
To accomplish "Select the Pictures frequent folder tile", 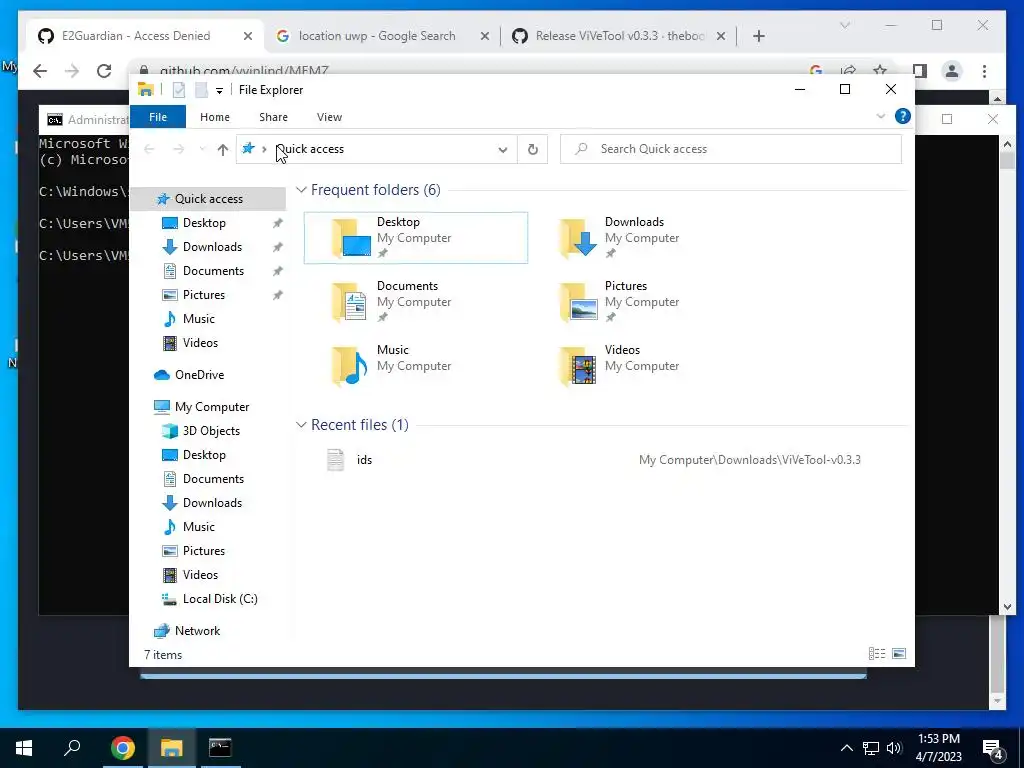I will 643,302.
